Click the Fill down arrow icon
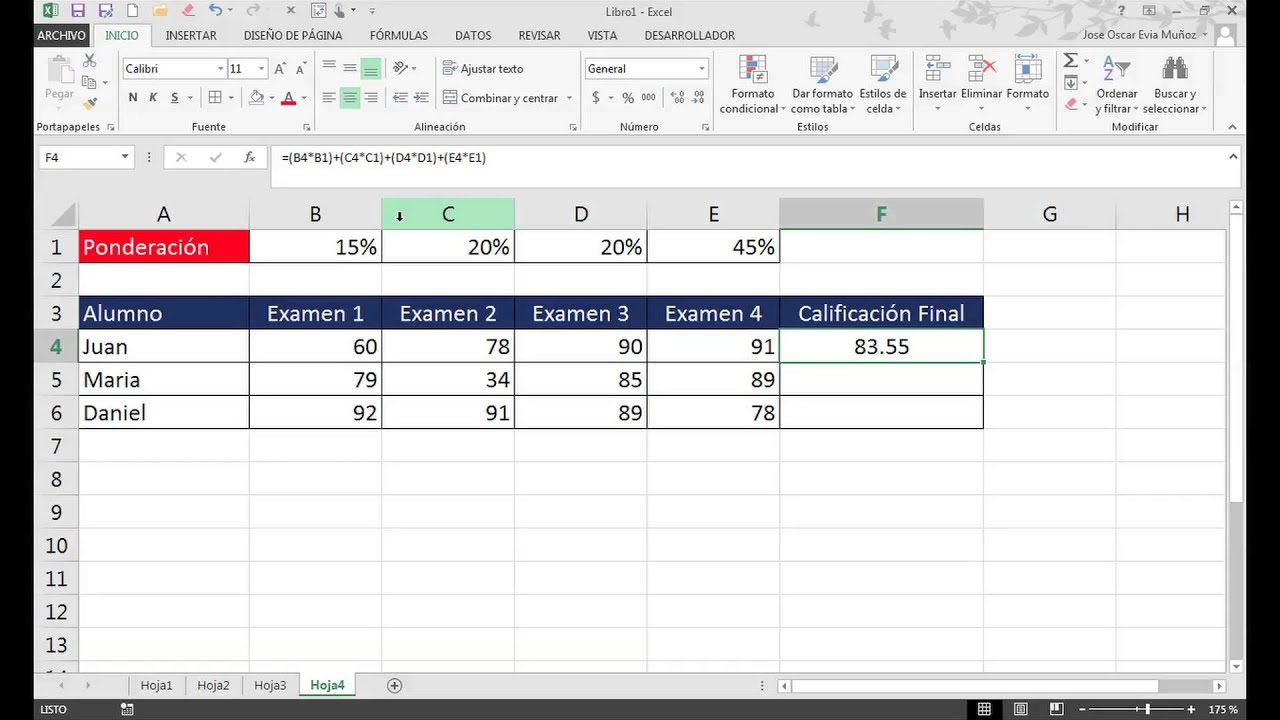1280x720 pixels. coord(1071,82)
